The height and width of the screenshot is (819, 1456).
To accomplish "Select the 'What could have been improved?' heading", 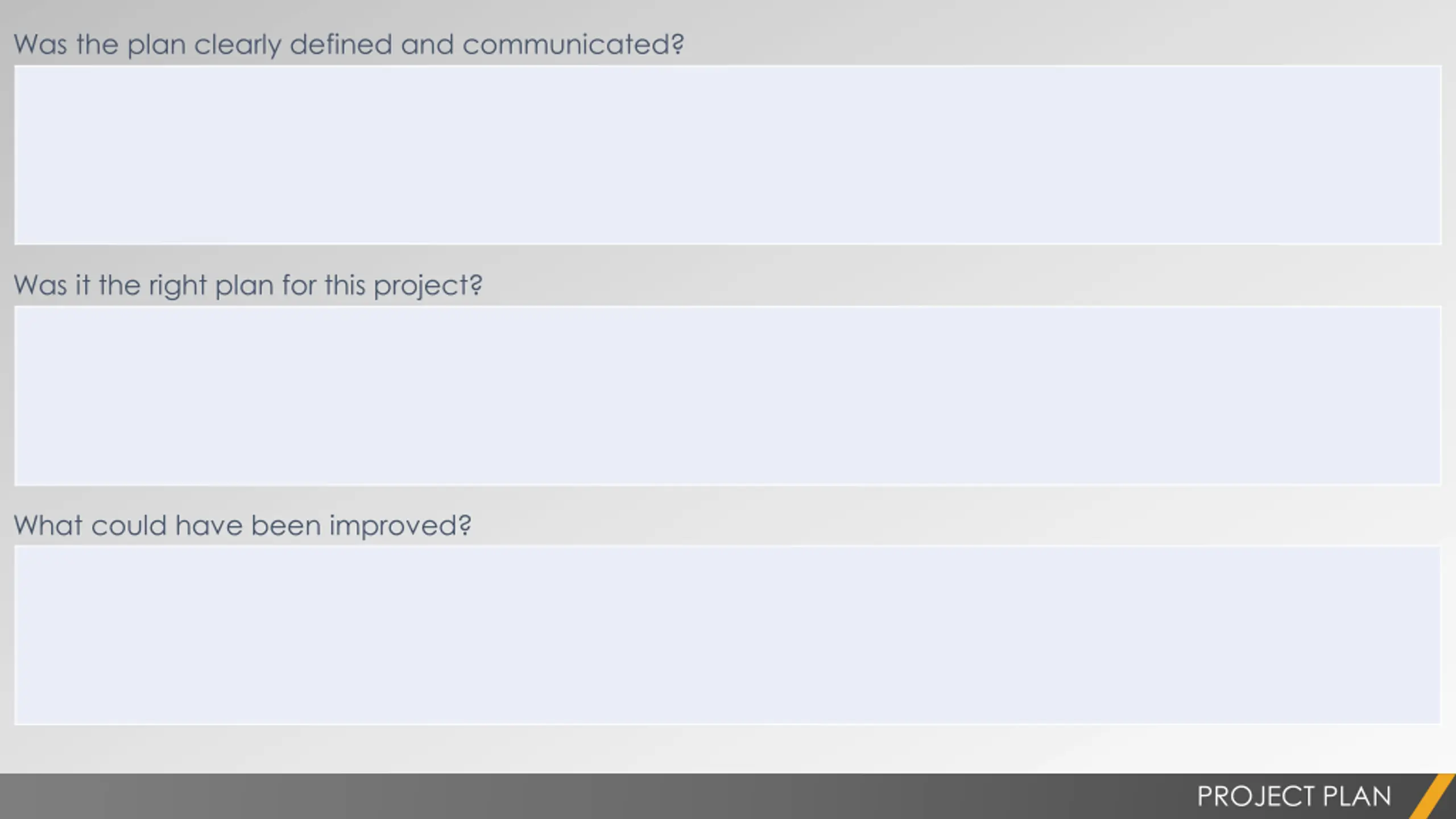I will (243, 526).
